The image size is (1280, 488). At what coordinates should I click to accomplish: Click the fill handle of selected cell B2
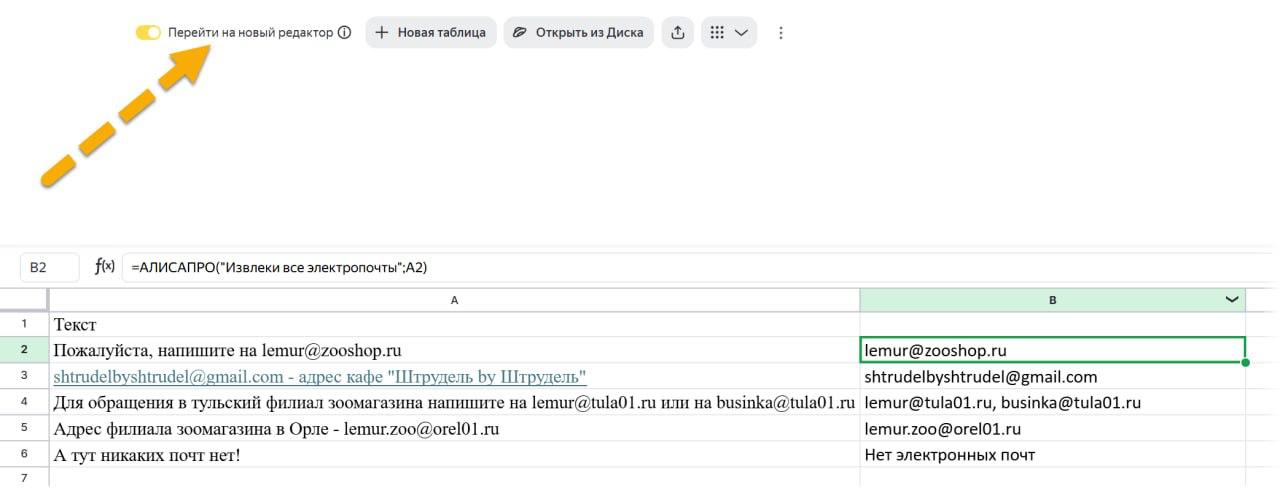click(1245, 362)
